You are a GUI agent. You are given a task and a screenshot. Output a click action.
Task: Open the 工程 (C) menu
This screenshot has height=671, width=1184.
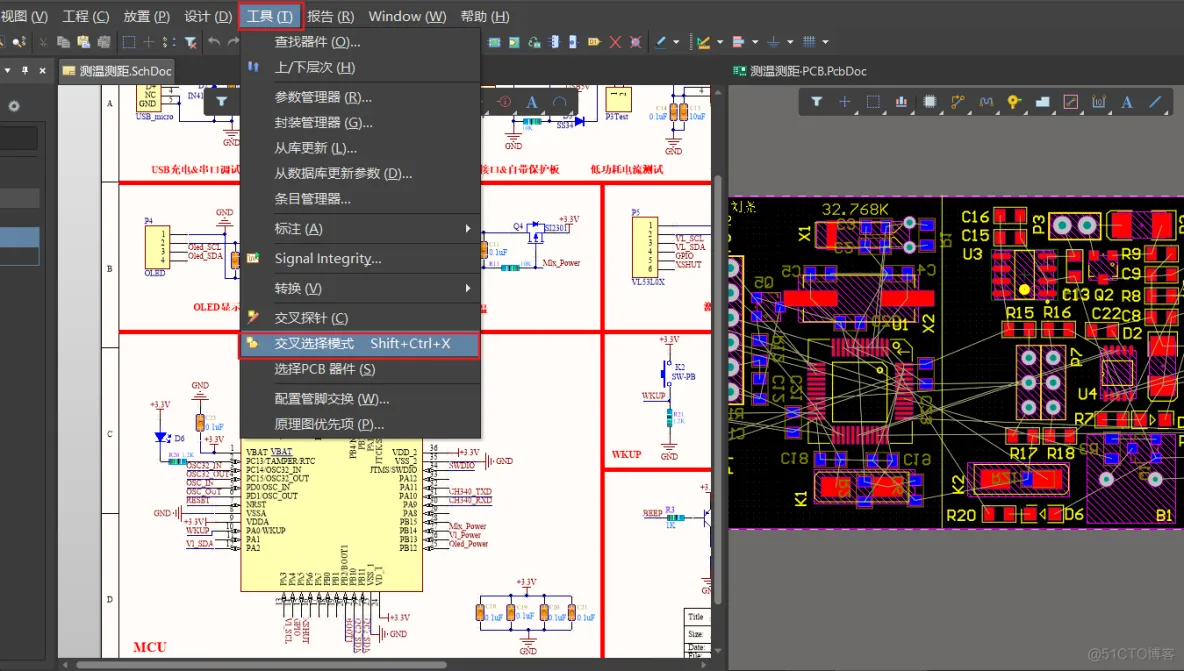coord(86,16)
